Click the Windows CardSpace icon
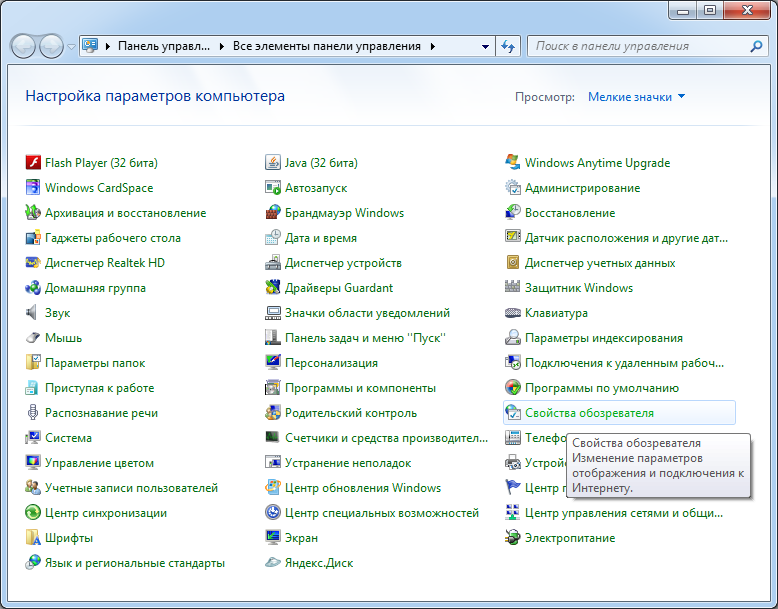The image size is (778, 609). click(x=33, y=188)
